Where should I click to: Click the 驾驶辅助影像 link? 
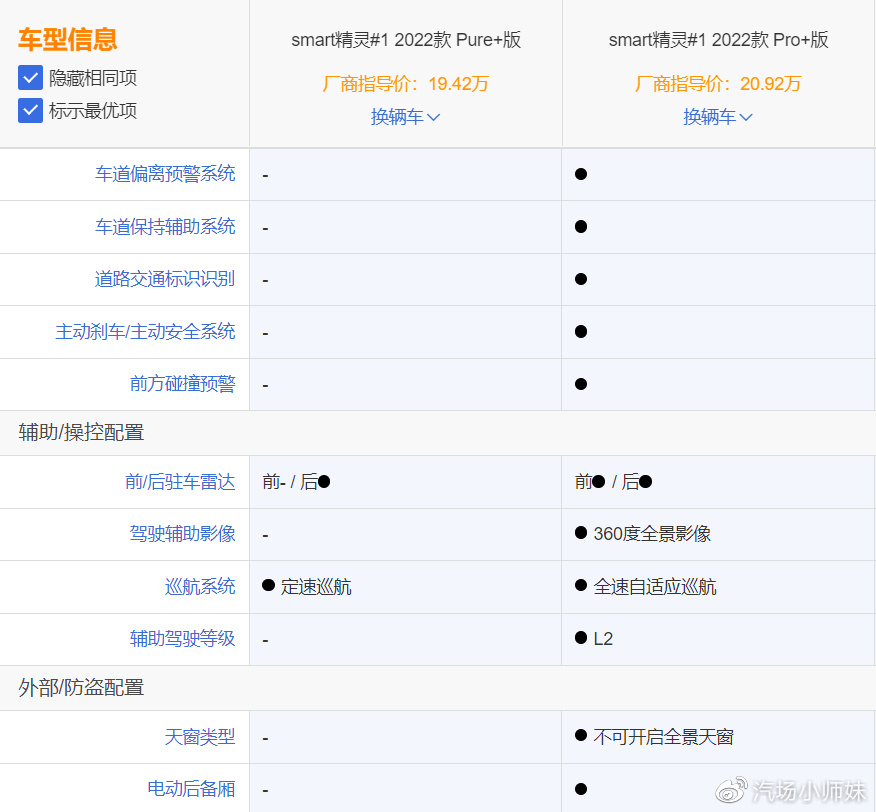[183, 534]
